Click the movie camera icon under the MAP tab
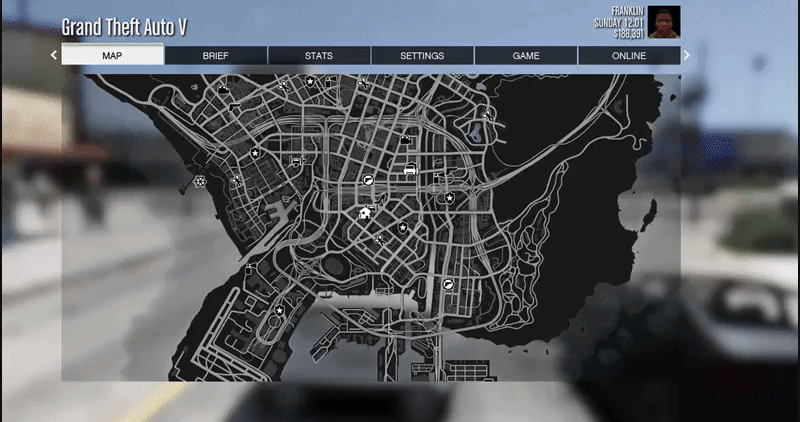800x422 pixels. [x=223, y=89]
